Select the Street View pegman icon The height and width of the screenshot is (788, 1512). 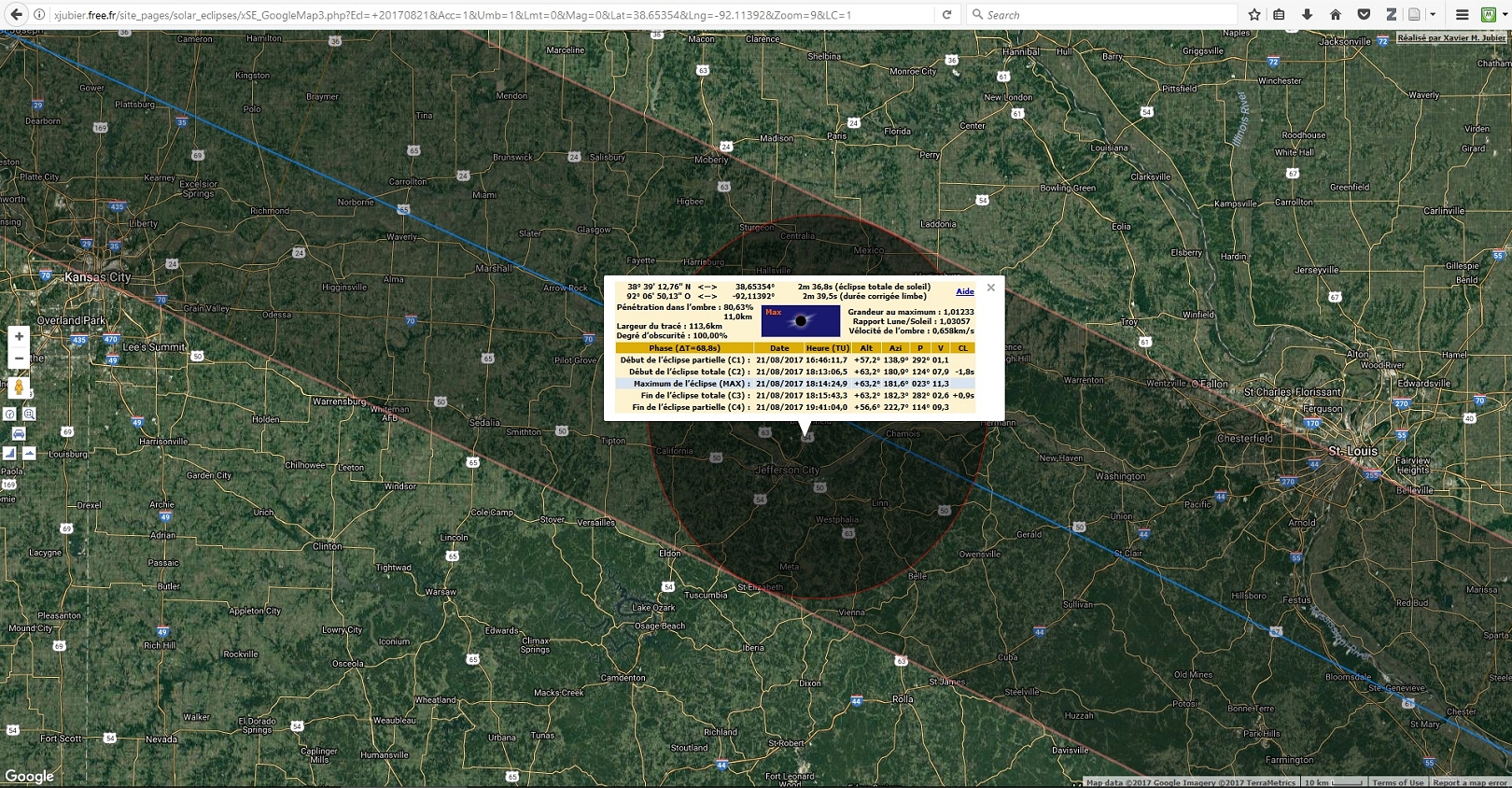pos(19,387)
